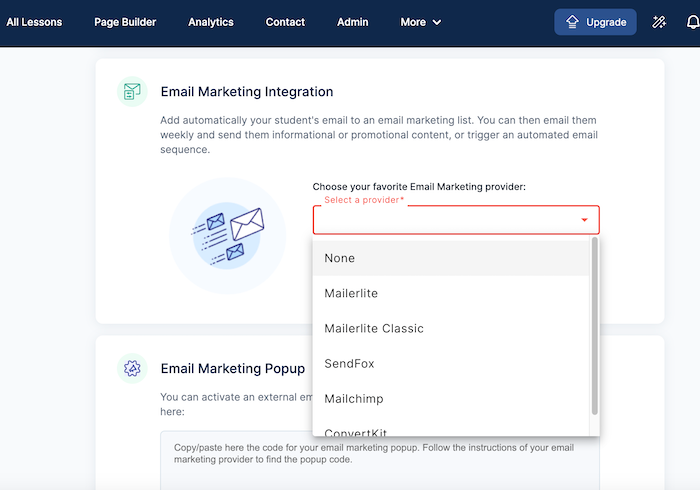Click the upgrade arrow icon in Upgrade button

point(572,22)
